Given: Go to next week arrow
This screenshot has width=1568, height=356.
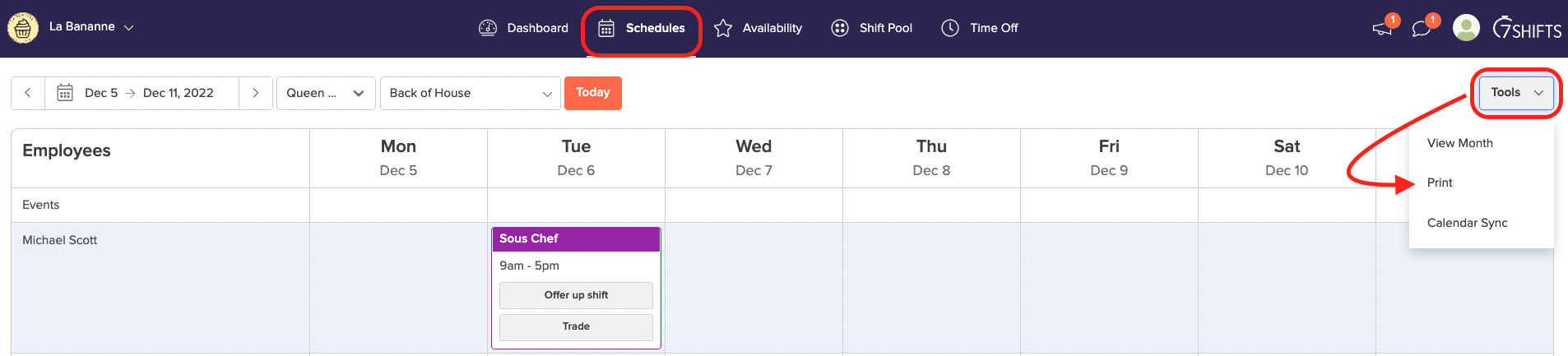Looking at the screenshot, I should click(256, 93).
